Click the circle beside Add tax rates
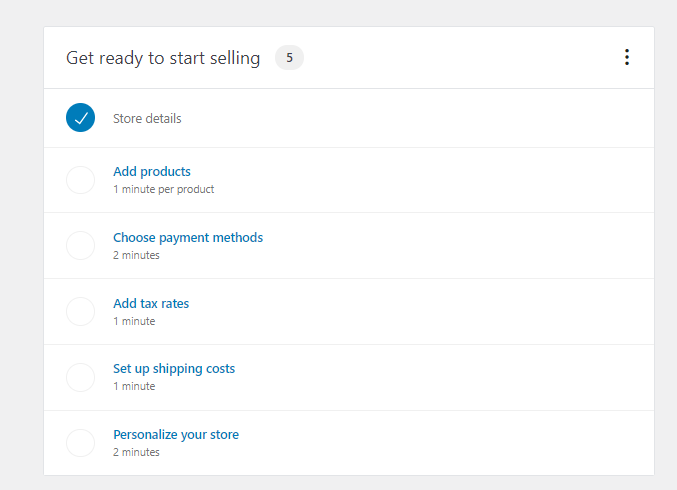The image size is (677, 490). click(80, 312)
